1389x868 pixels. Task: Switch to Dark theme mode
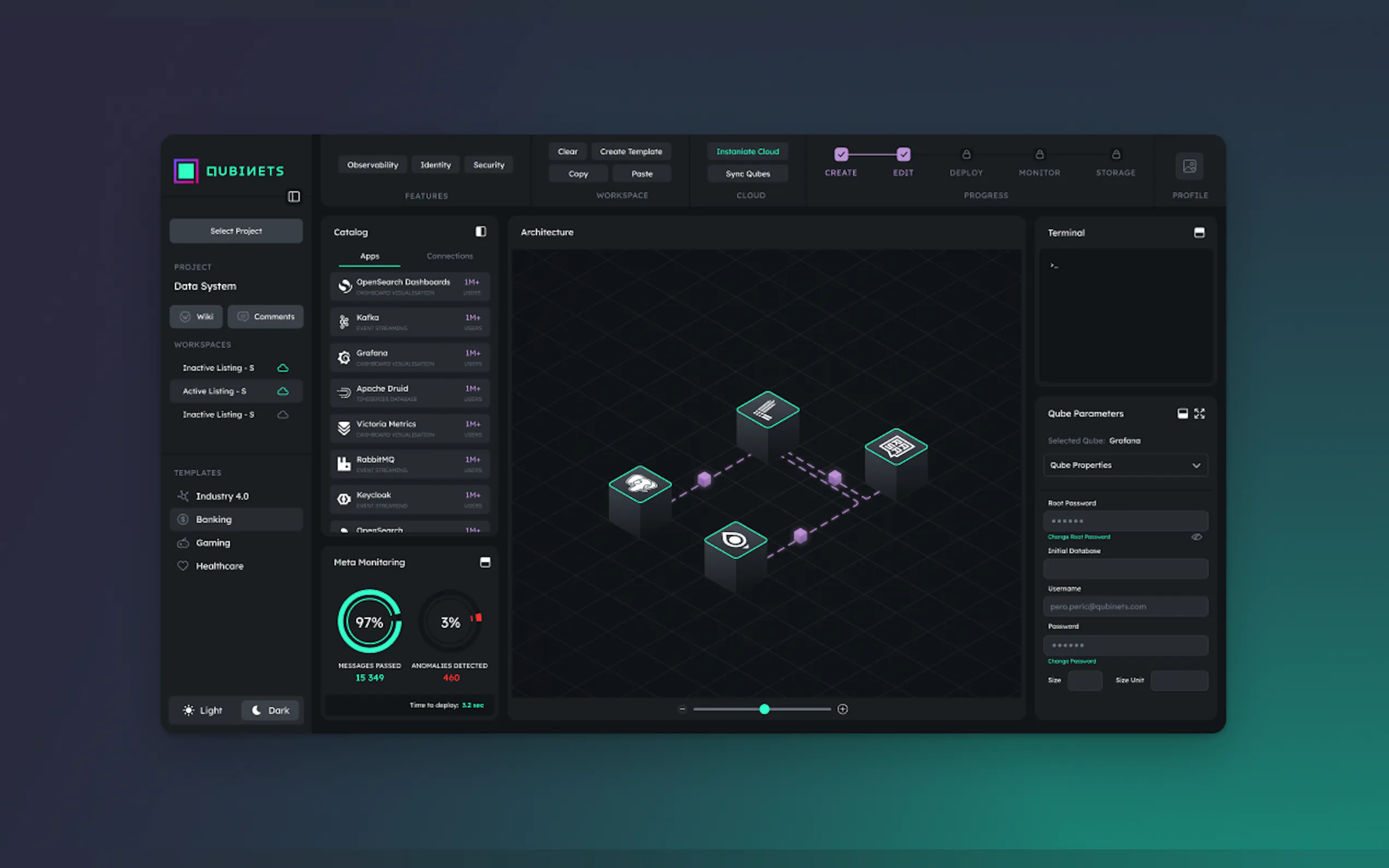[x=271, y=710]
